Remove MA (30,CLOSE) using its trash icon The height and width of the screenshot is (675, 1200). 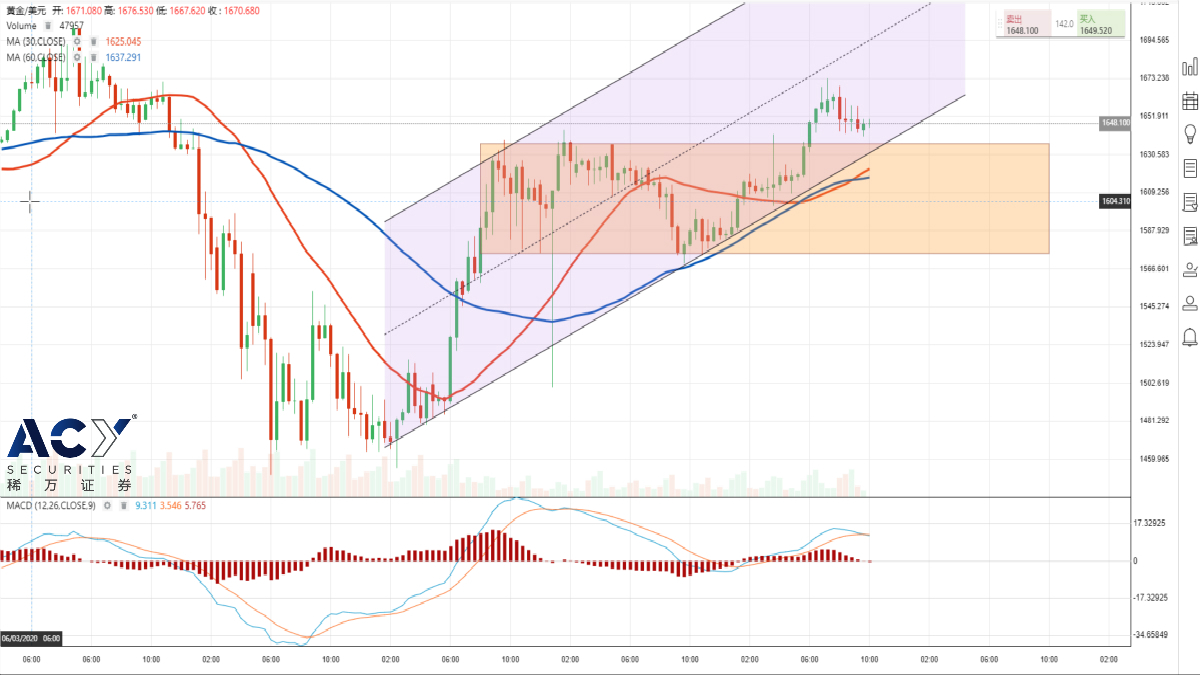coord(92,42)
